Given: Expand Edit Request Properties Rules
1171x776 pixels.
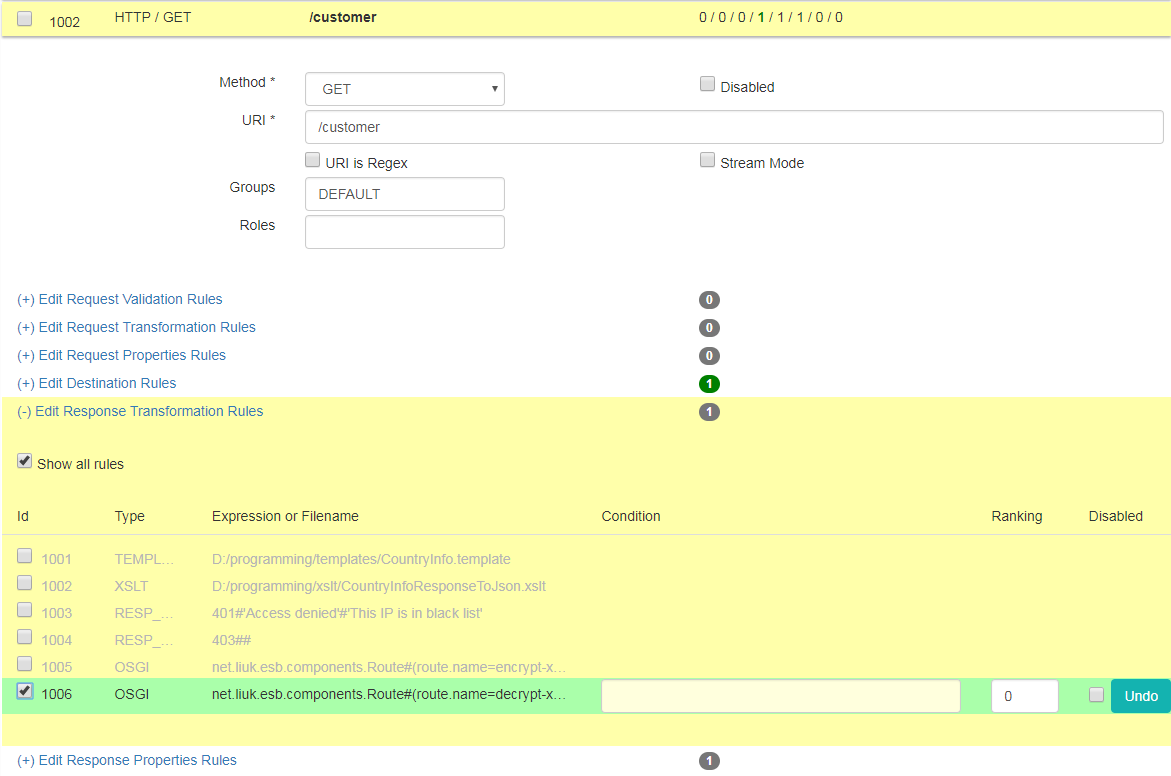Looking at the screenshot, I should (121, 355).
